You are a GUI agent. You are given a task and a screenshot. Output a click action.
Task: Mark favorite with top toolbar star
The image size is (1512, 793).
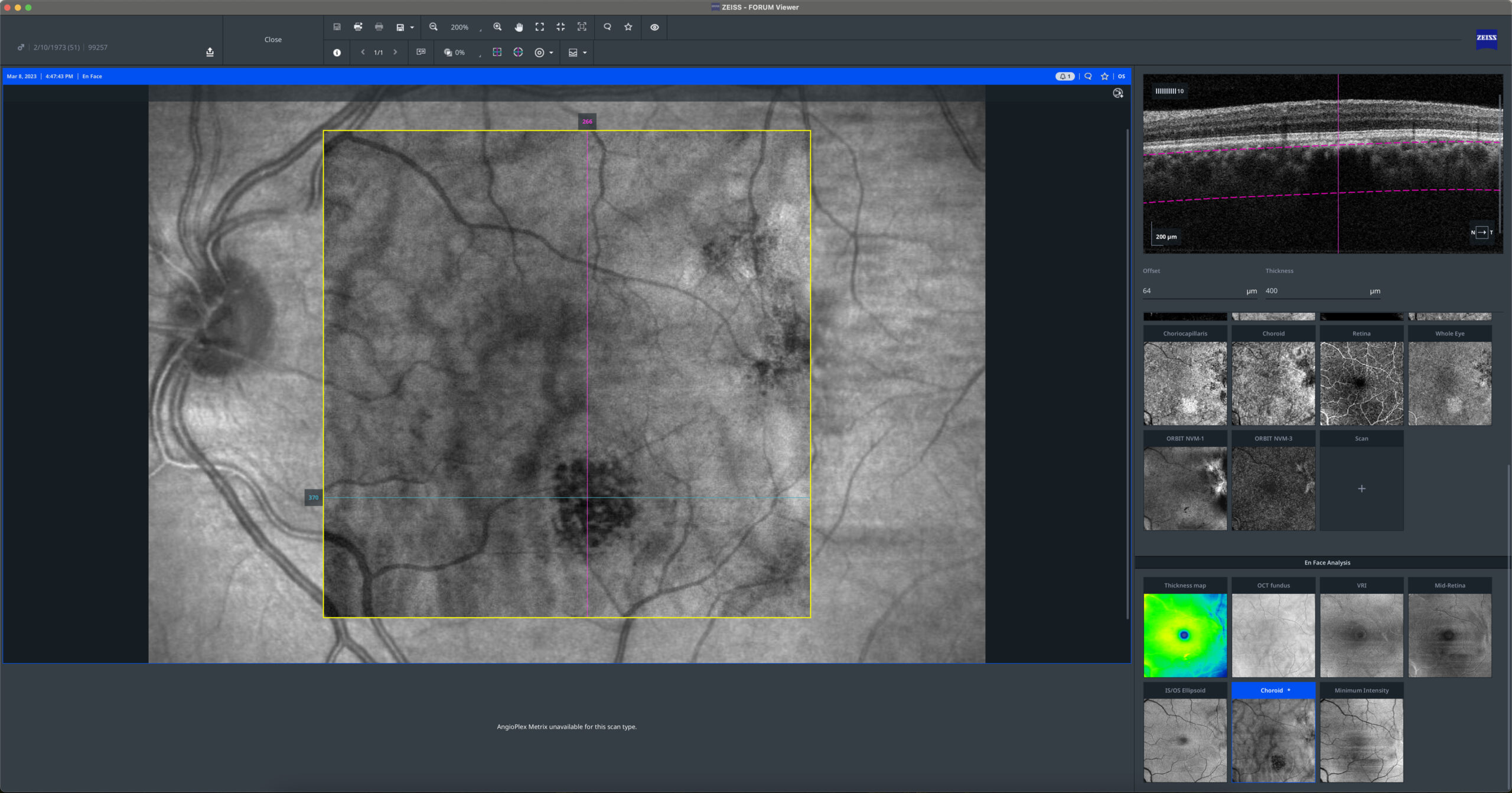(628, 27)
